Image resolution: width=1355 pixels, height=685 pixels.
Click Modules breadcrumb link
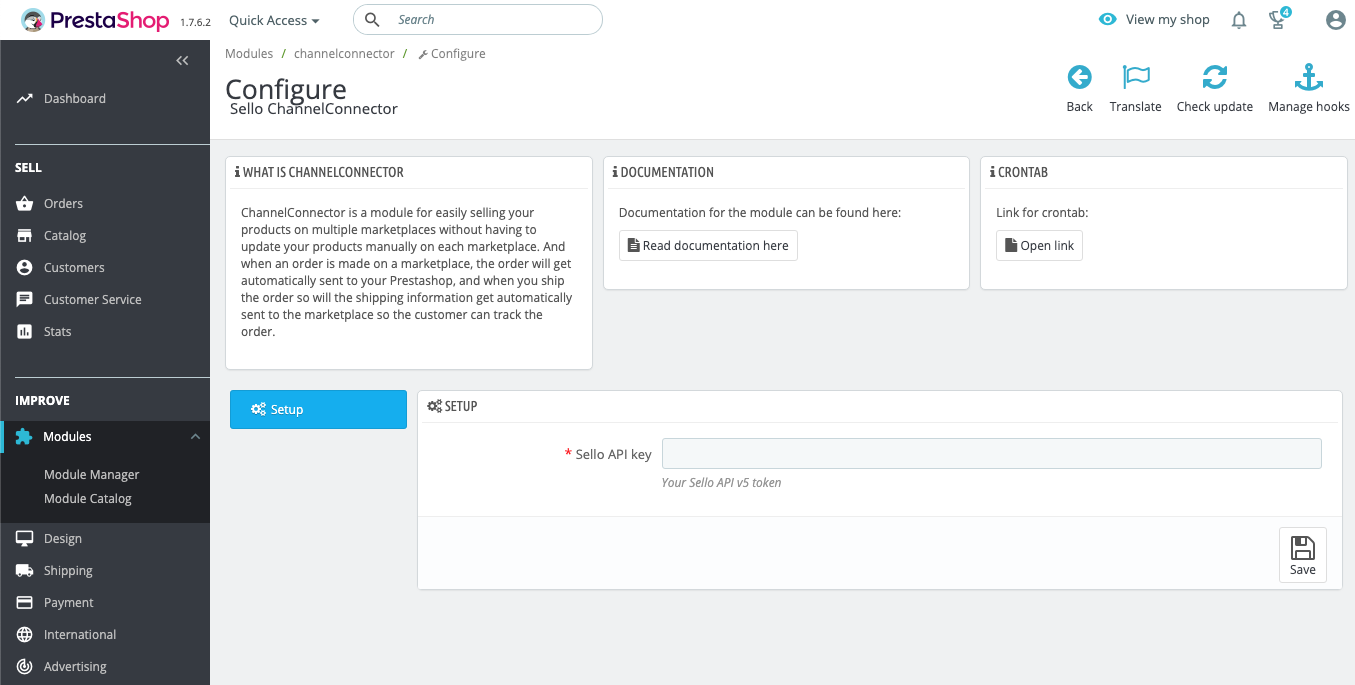(x=249, y=54)
